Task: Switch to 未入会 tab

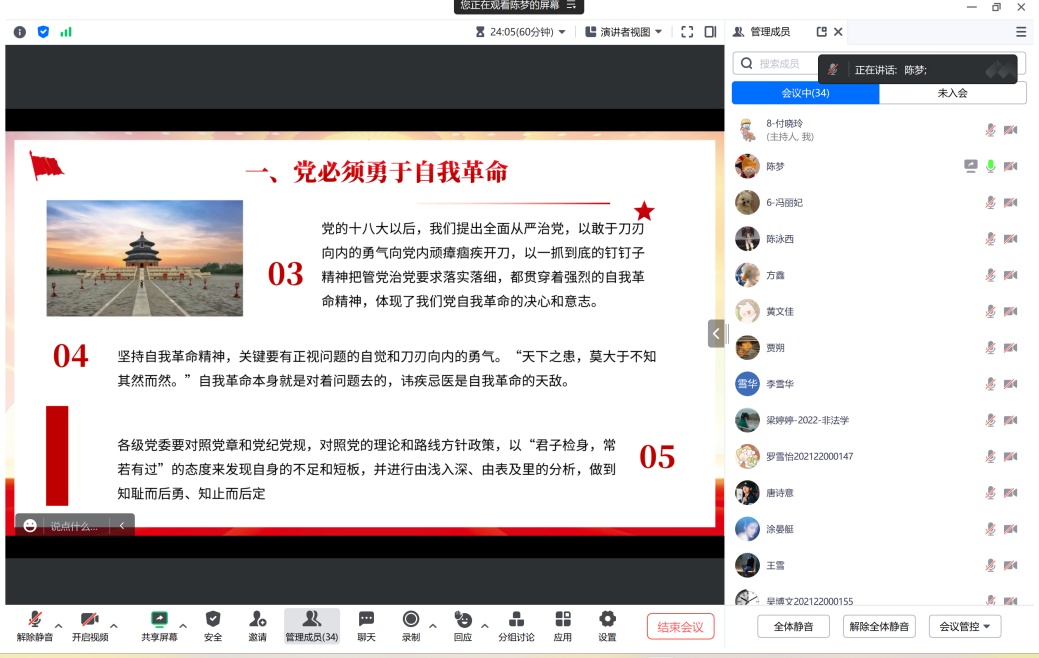Action: click(x=952, y=93)
